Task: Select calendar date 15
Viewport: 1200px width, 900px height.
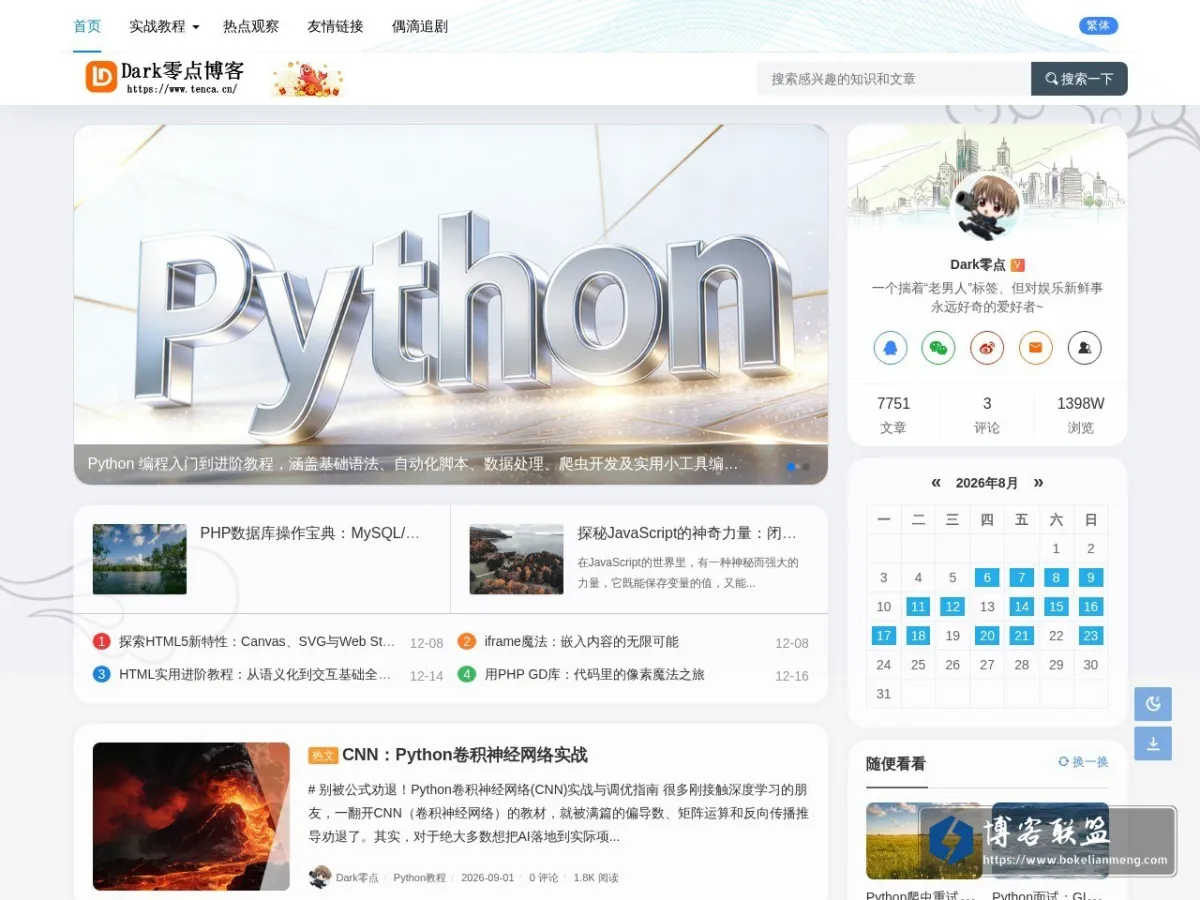Action: click(1056, 606)
